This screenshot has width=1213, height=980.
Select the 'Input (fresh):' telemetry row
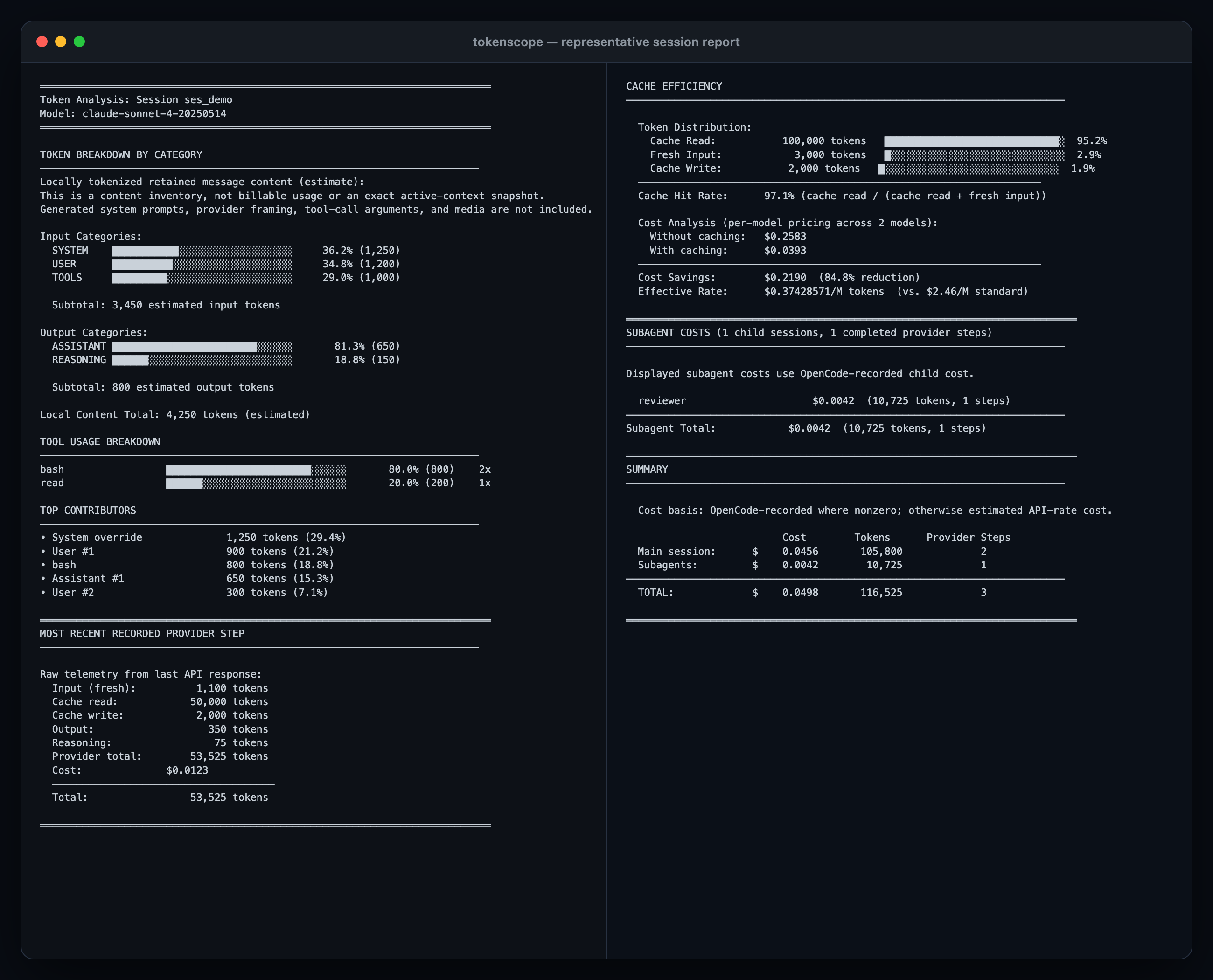tap(160, 688)
